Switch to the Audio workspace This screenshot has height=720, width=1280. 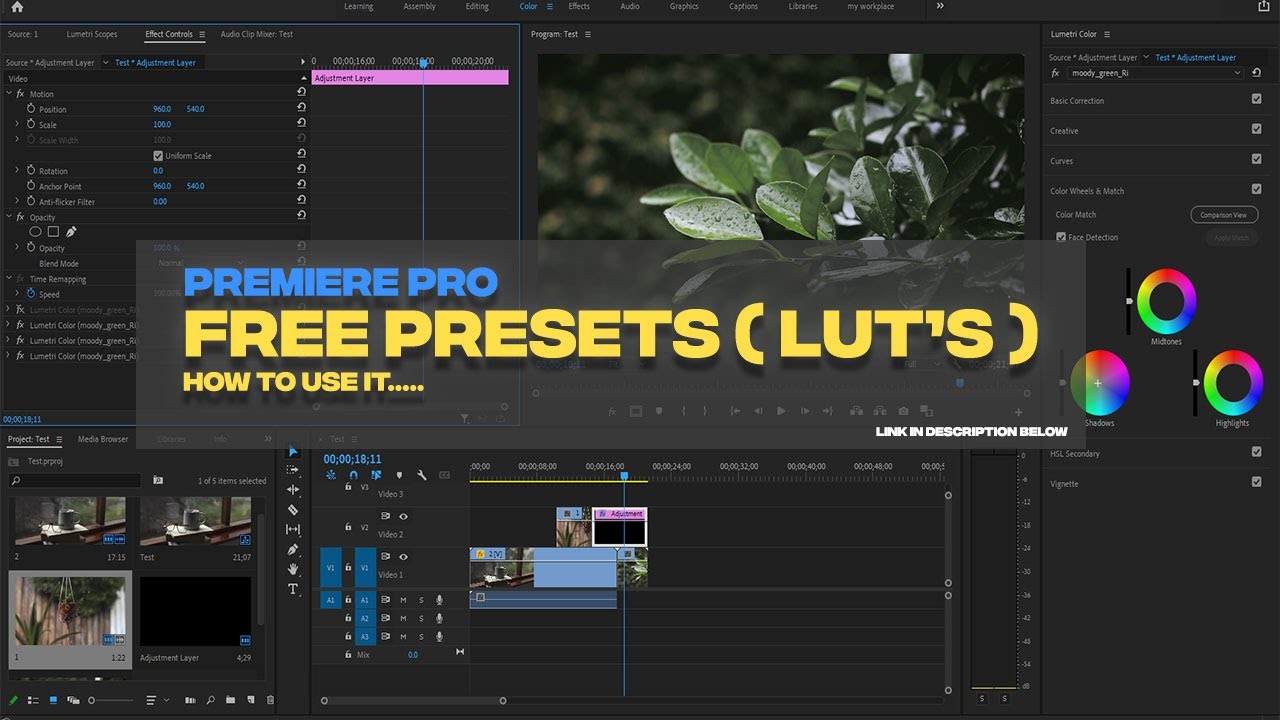630,6
